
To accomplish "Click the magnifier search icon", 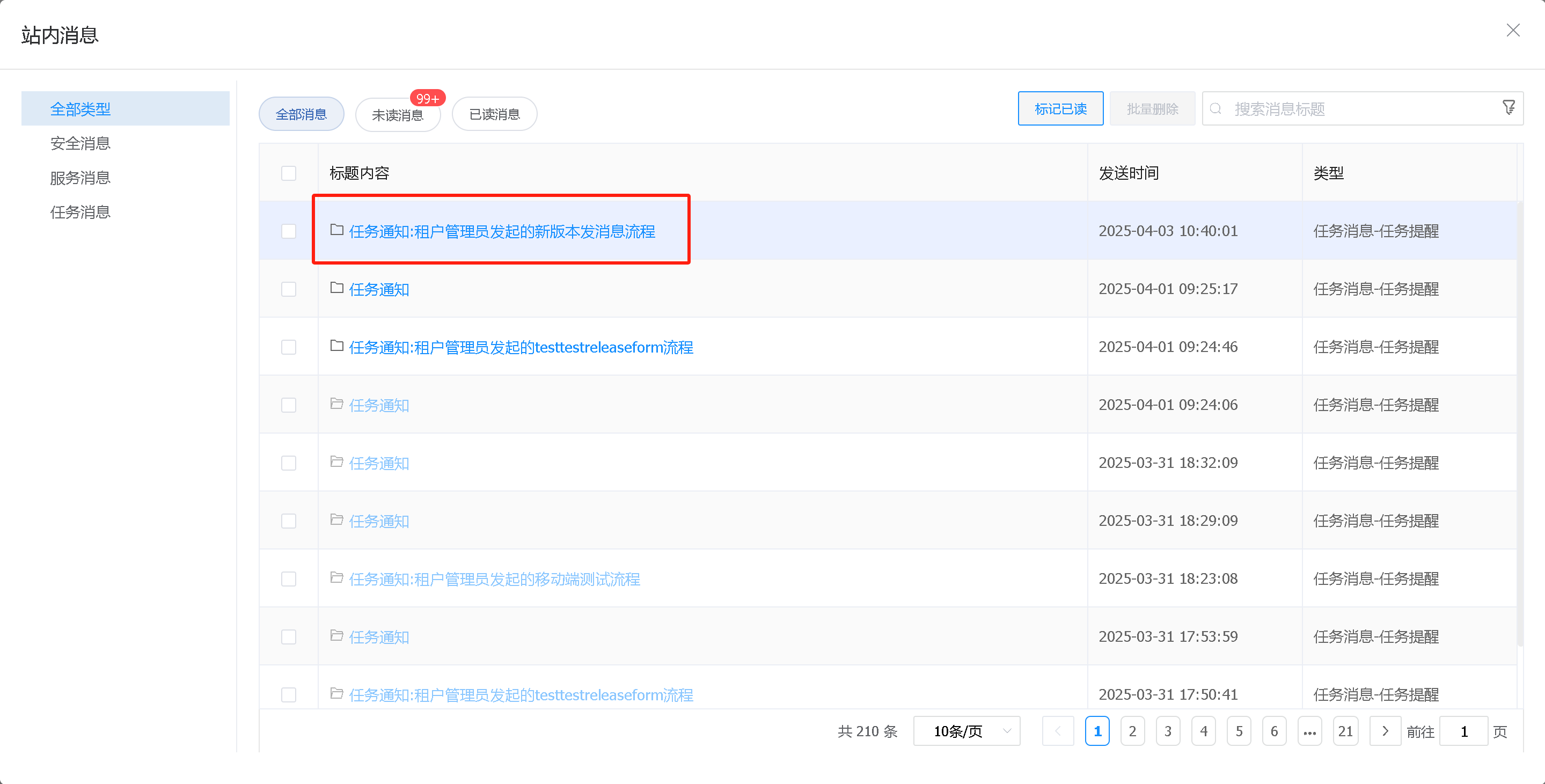I will pyautogui.click(x=1215, y=108).
